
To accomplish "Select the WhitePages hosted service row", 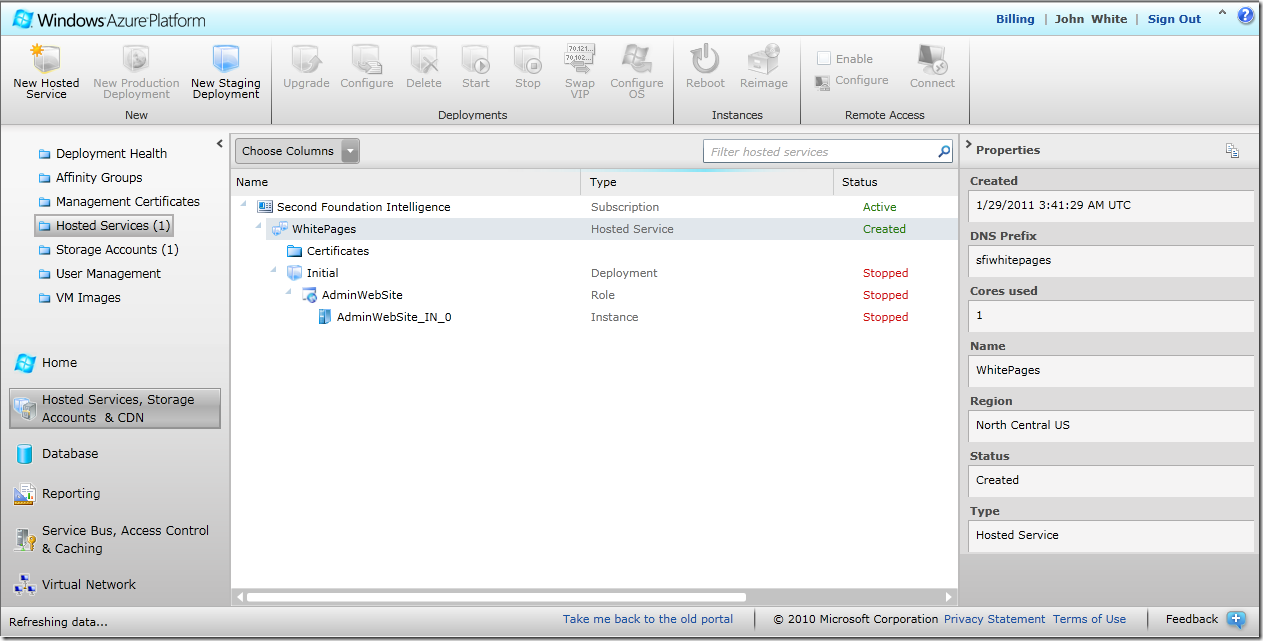I will click(x=594, y=229).
